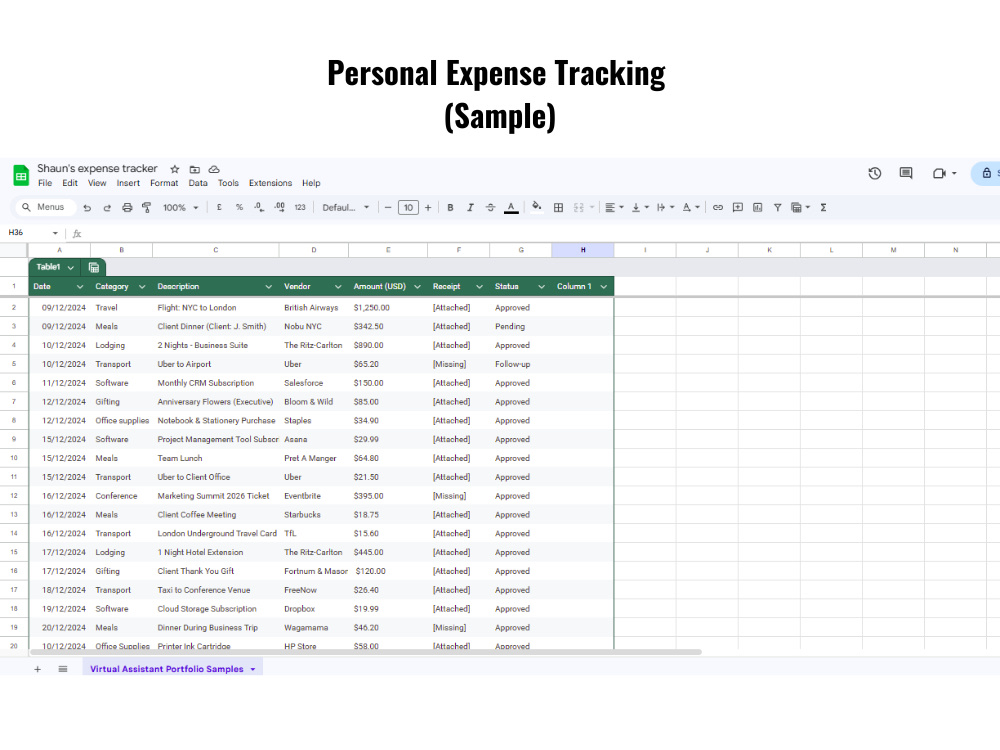Add a new sheet with plus button

pos(38,669)
